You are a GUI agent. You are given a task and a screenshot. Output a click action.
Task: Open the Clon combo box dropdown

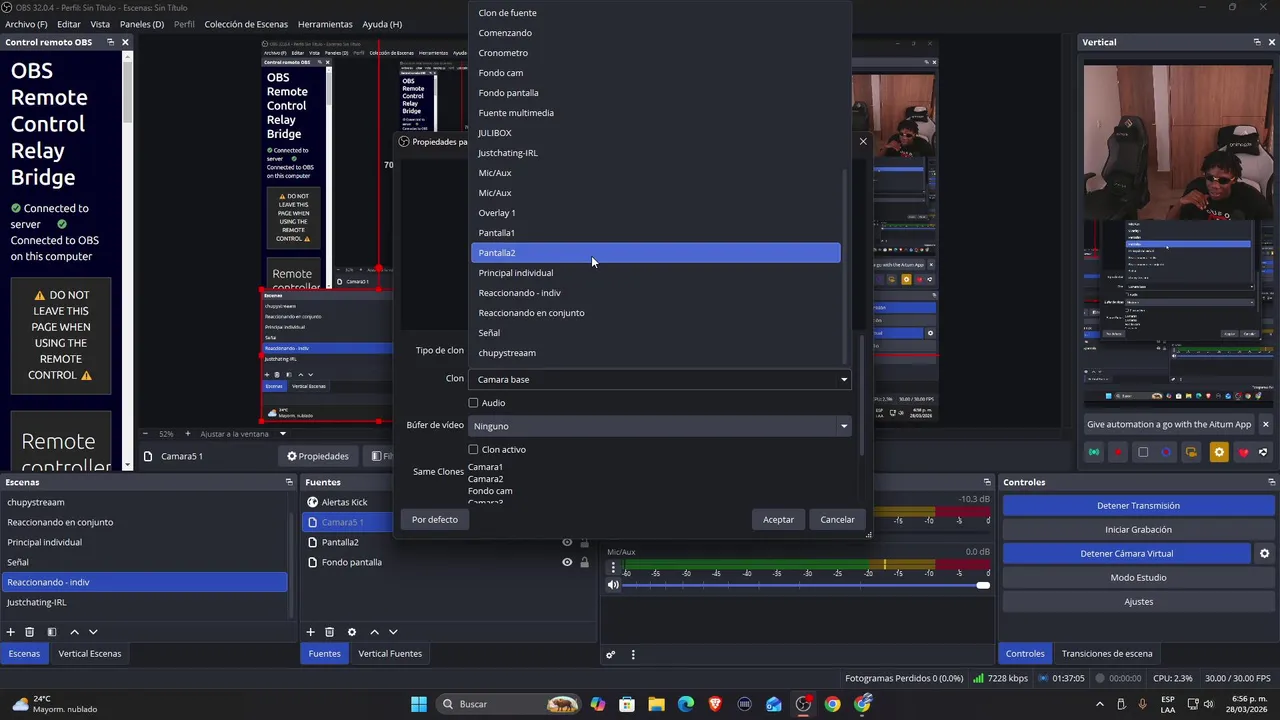(x=661, y=379)
